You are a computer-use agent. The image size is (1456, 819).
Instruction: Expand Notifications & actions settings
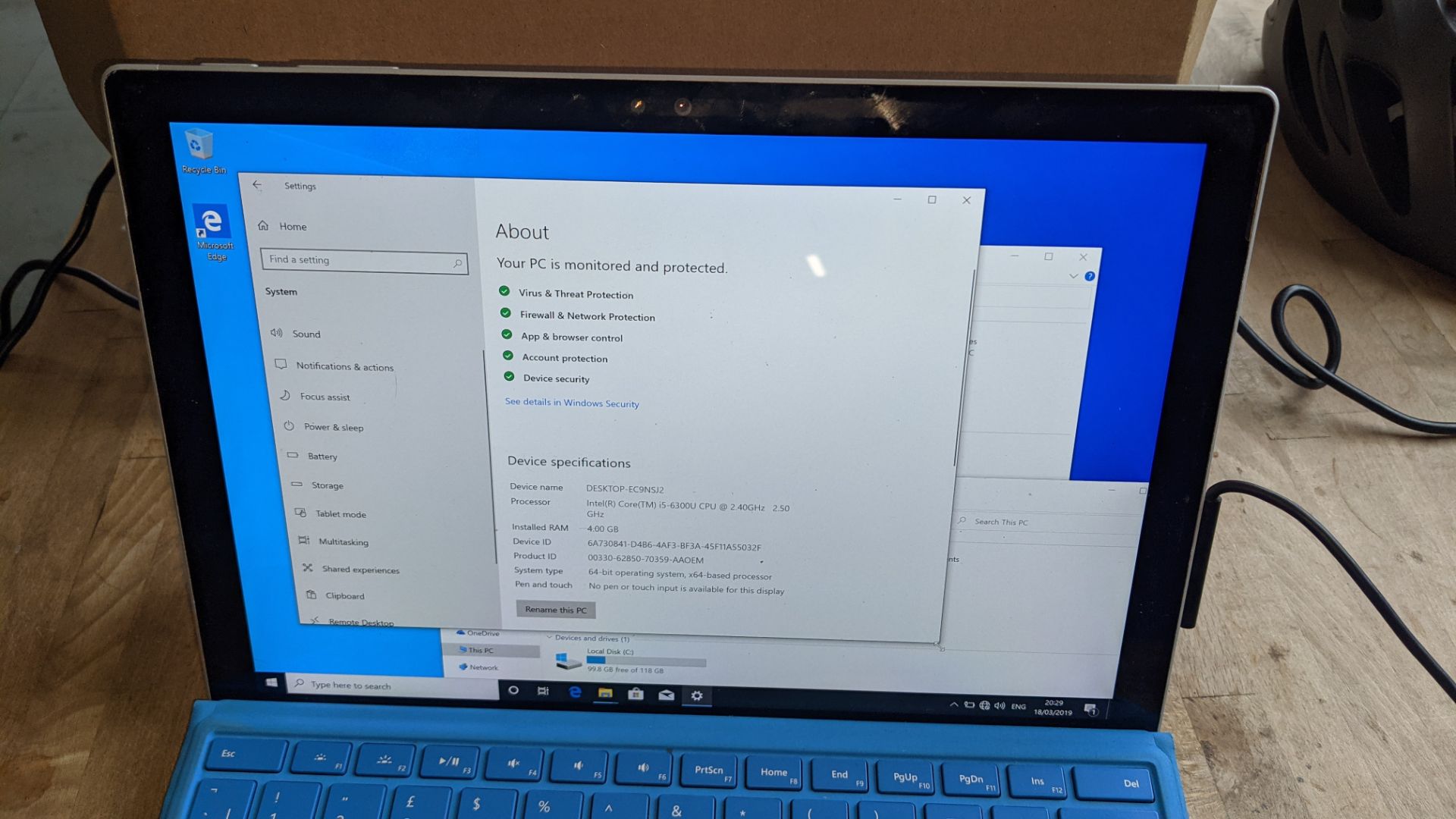[344, 365]
